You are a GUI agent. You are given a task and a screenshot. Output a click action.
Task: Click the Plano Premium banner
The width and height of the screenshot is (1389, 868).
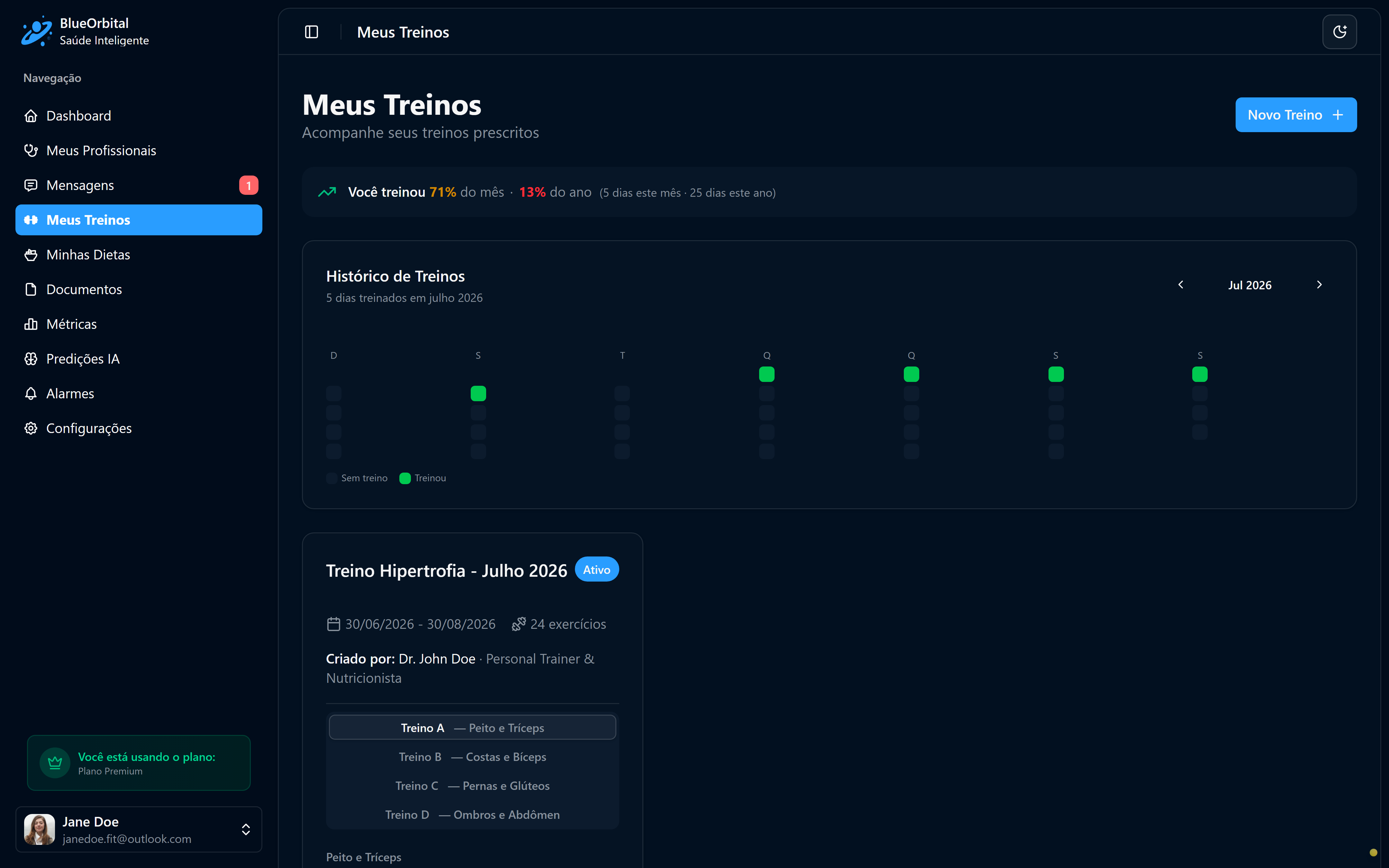tap(139, 763)
